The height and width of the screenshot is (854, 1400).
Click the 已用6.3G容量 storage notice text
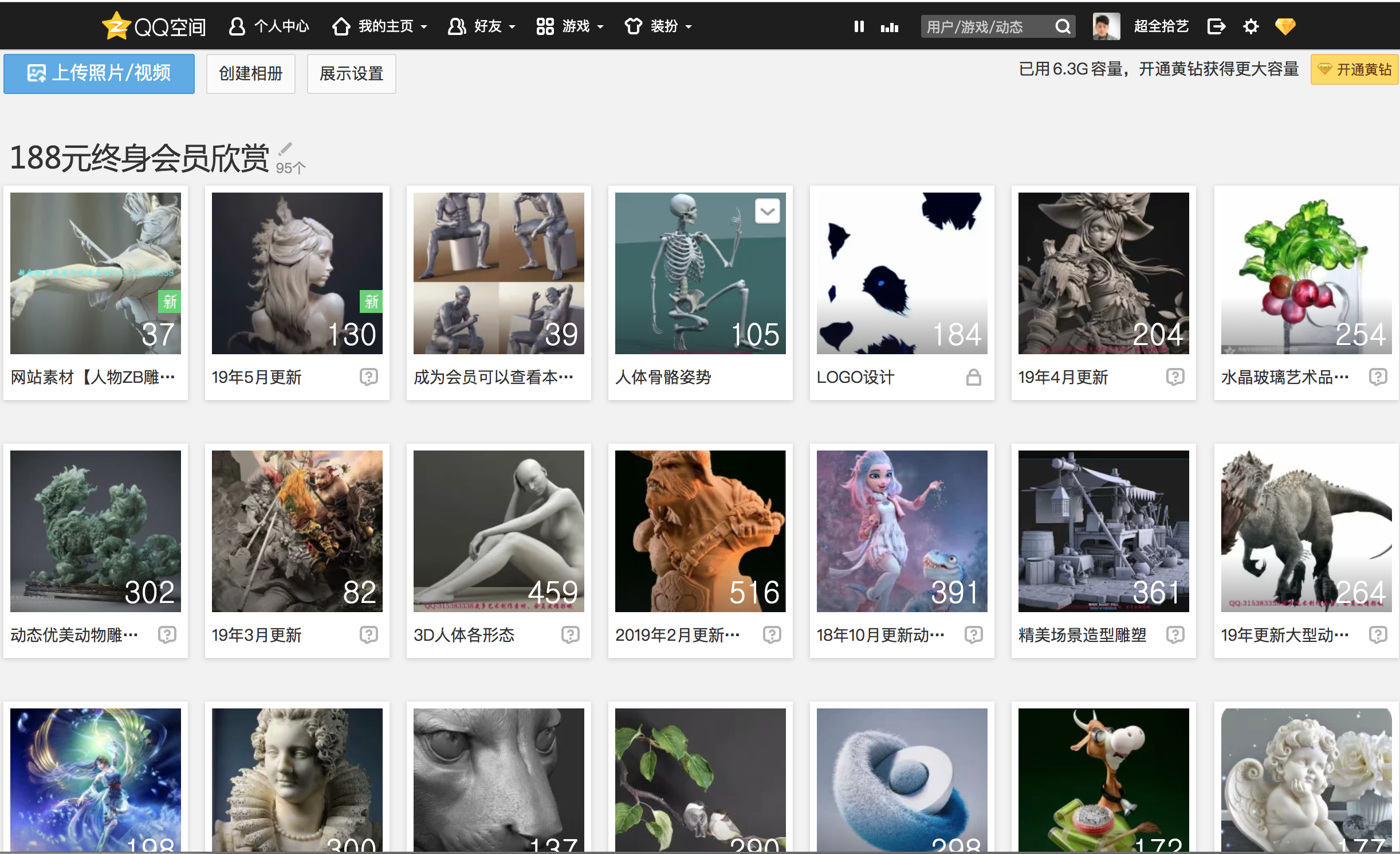(1159, 69)
